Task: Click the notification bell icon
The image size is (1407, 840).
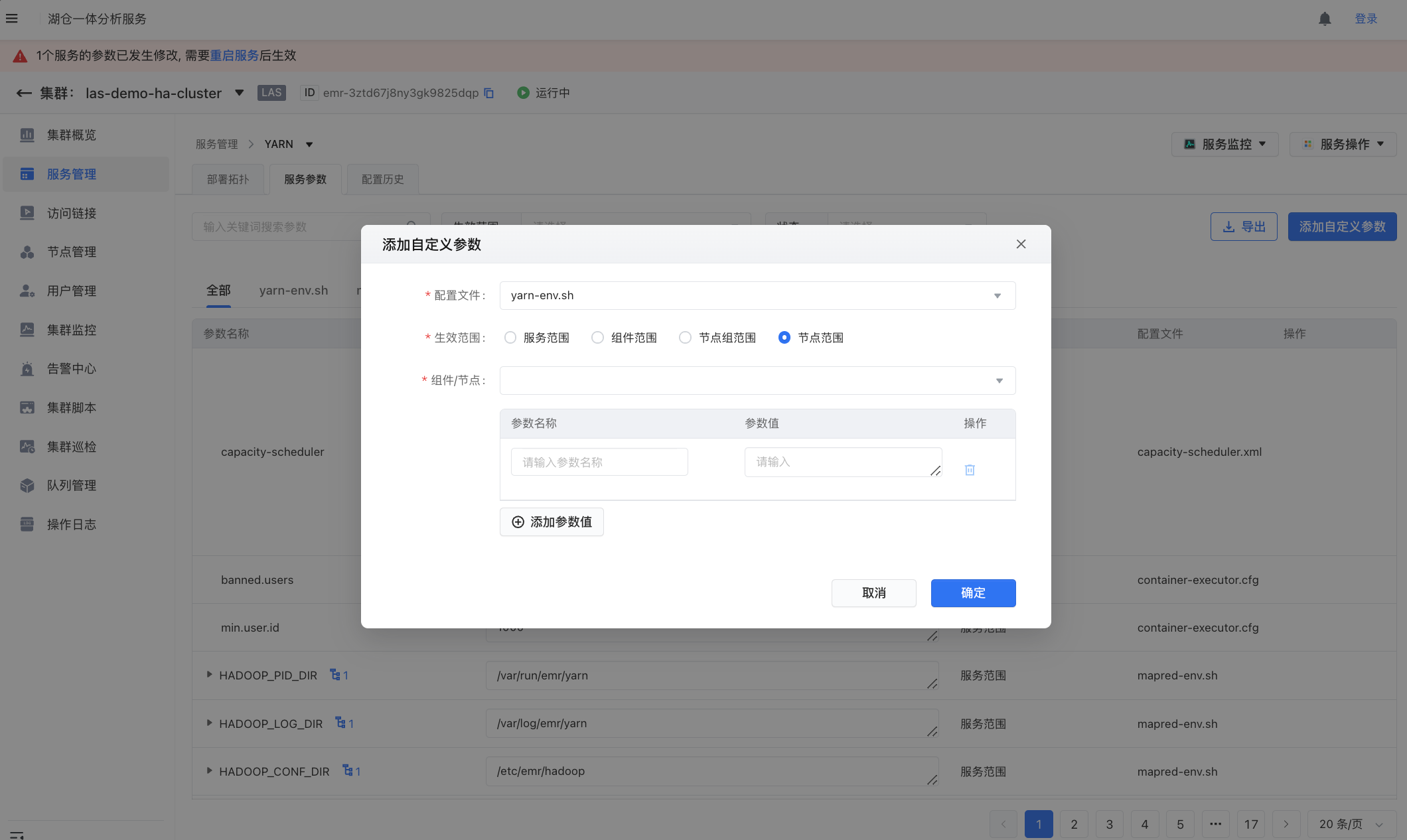Action: pyautogui.click(x=1325, y=19)
